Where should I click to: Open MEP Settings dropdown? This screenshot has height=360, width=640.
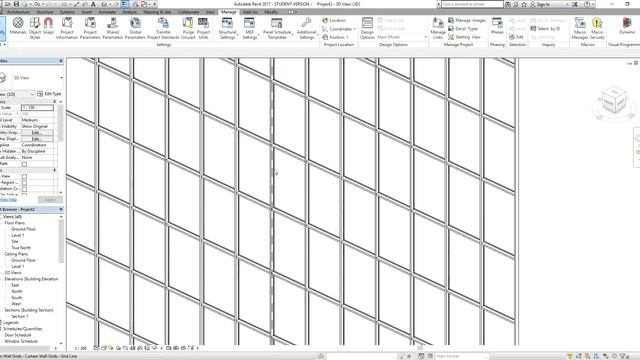[249, 27]
